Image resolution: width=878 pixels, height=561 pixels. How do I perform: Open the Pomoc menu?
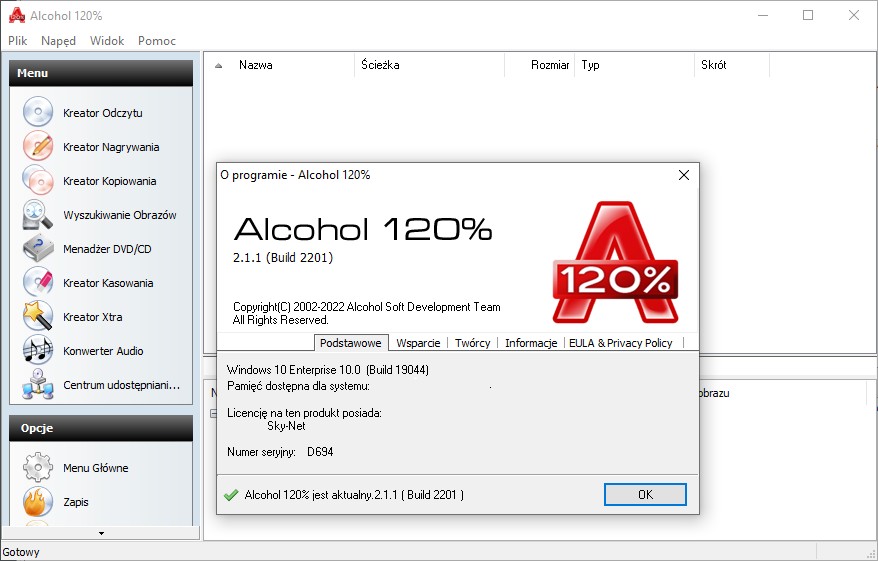(x=157, y=41)
